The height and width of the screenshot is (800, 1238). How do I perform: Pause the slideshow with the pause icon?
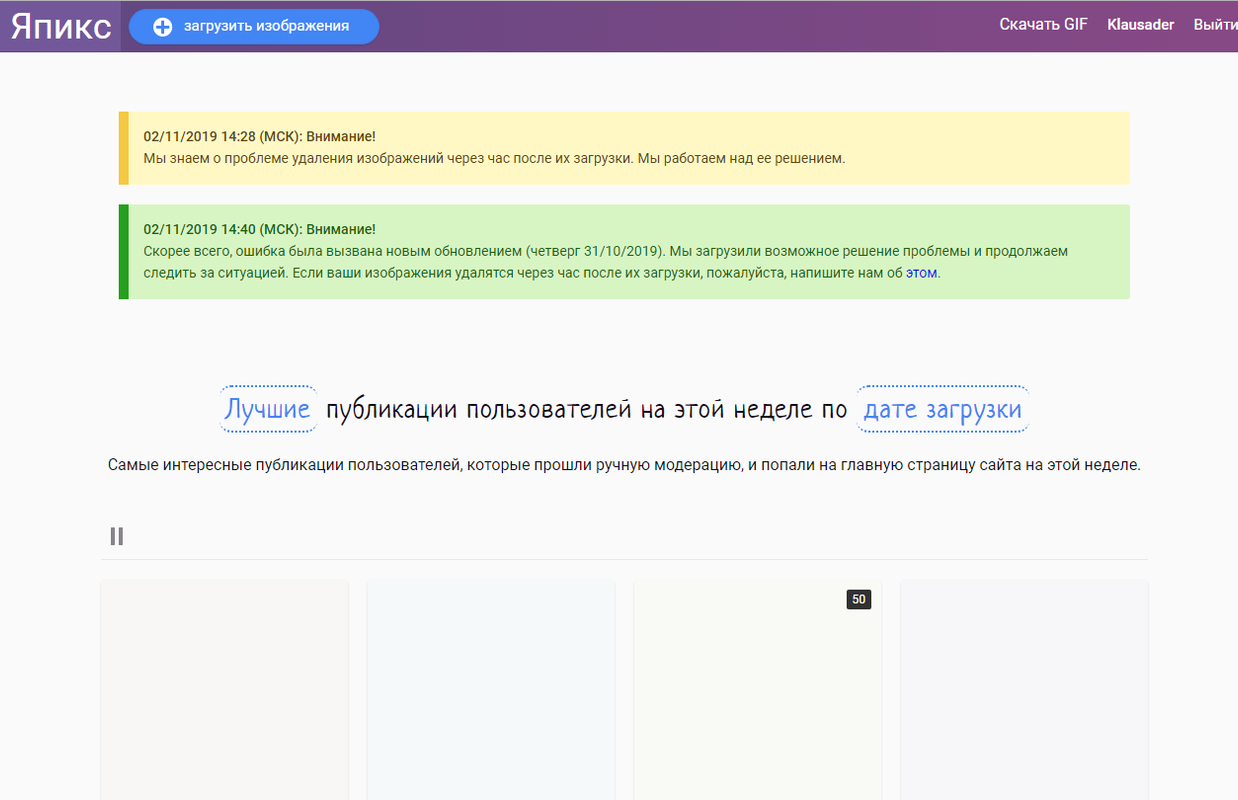[x=117, y=536]
